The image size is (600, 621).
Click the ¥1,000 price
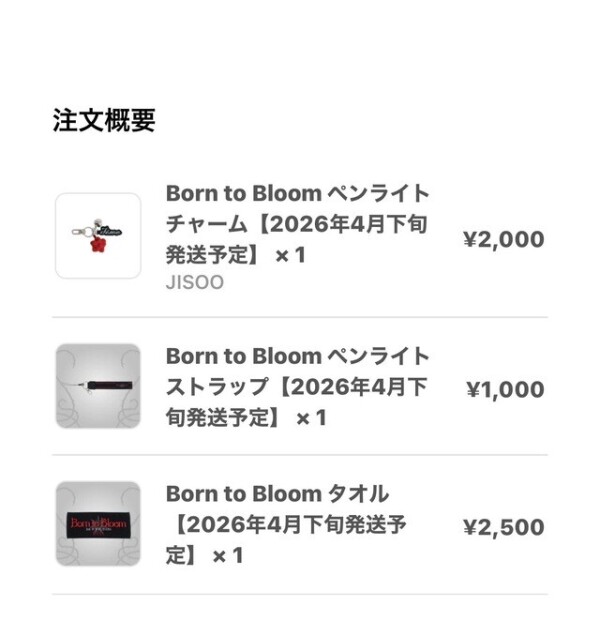[x=505, y=390]
